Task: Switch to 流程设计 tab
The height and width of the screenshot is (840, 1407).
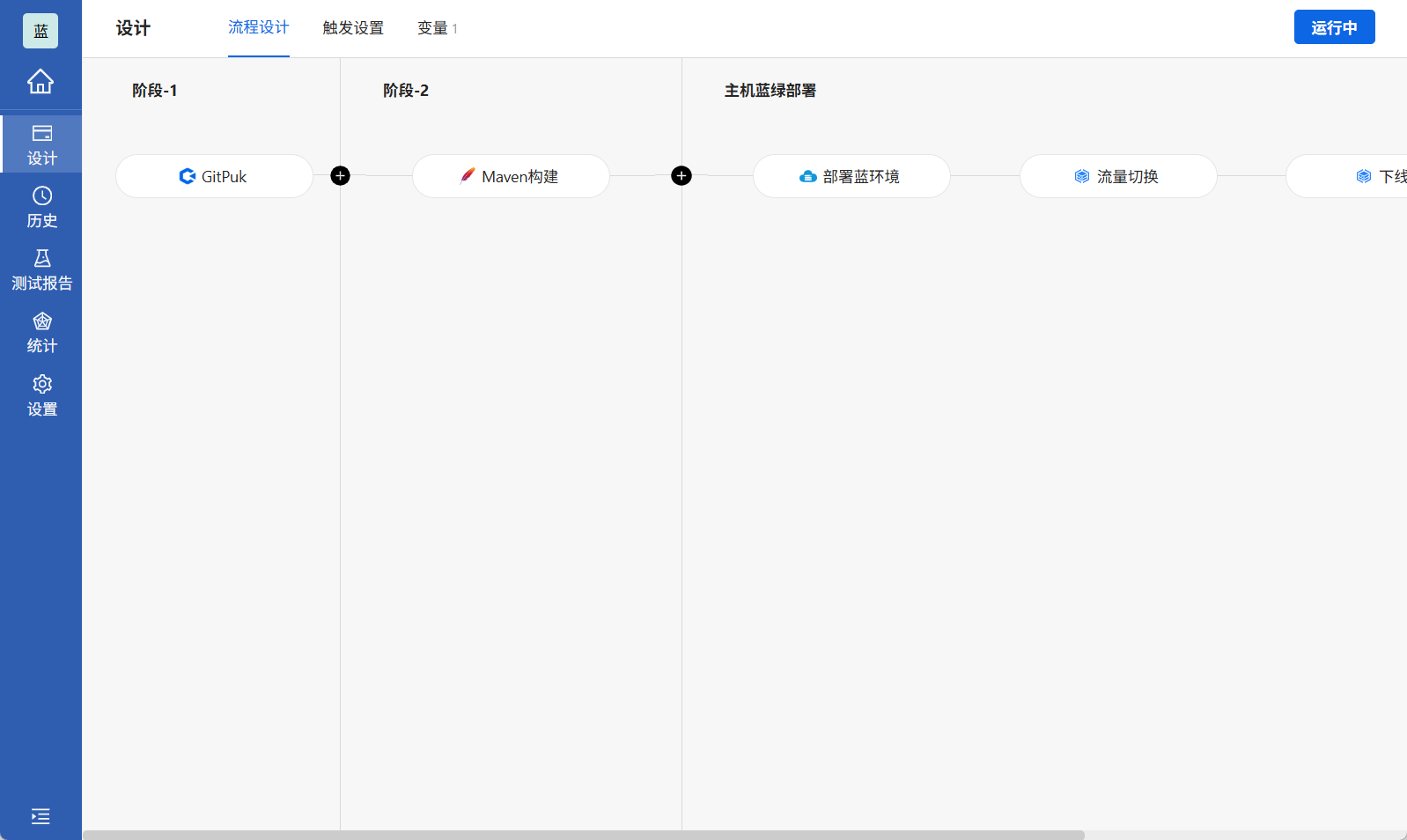Action: [259, 27]
